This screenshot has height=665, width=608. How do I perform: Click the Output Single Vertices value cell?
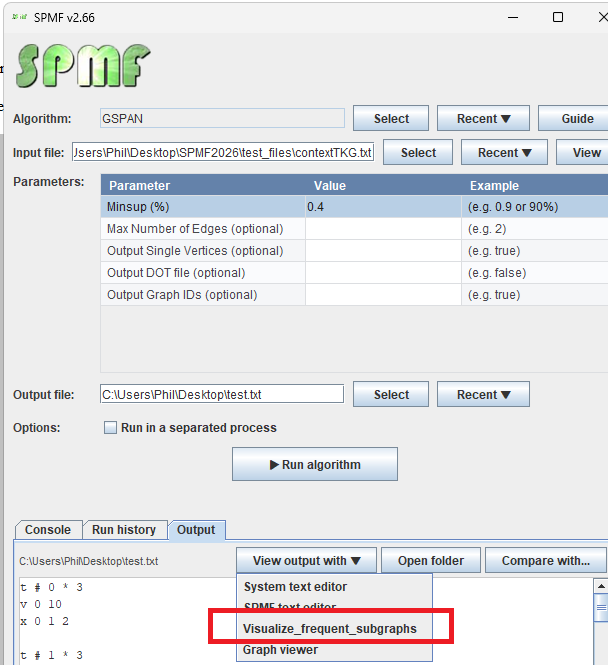click(383, 251)
